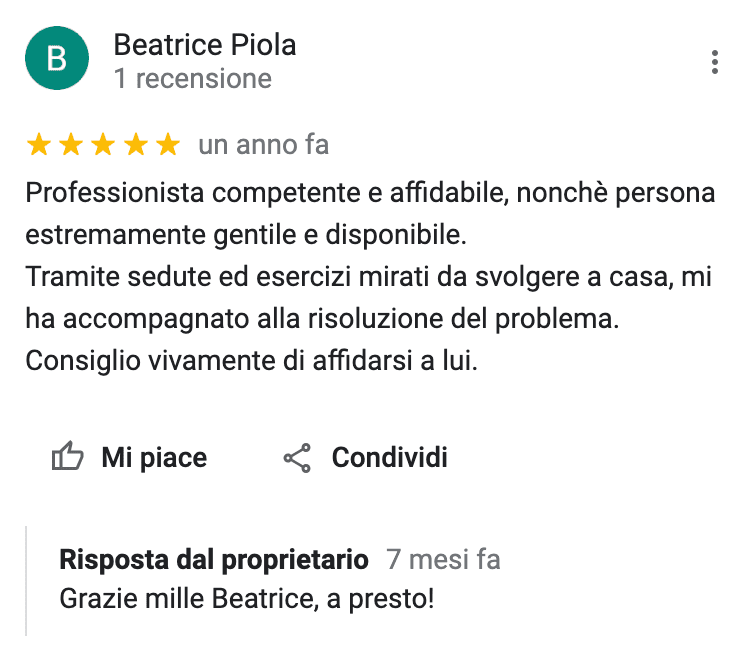Click the share icon beside Condividi
740x646 pixels.
coord(298,458)
